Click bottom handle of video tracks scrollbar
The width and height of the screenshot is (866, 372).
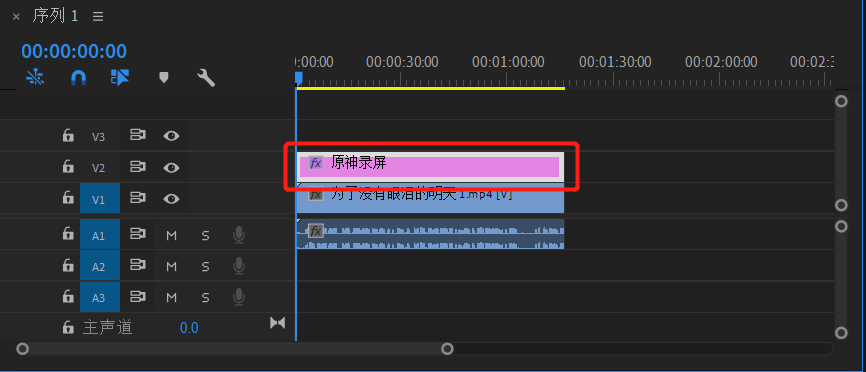[841, 205]
